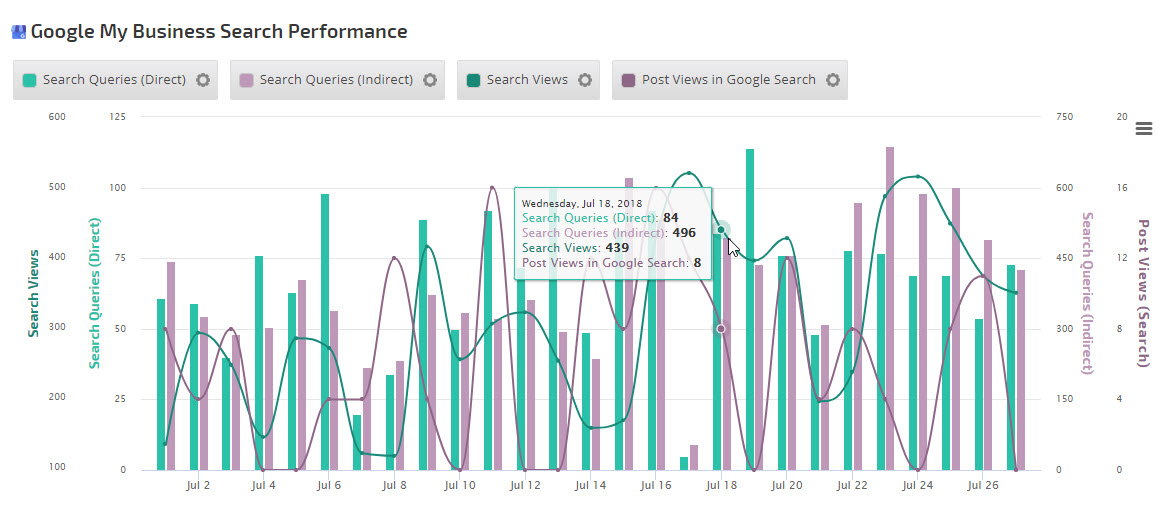Click the Post Views (Search) right axis title

[1143, 293]
